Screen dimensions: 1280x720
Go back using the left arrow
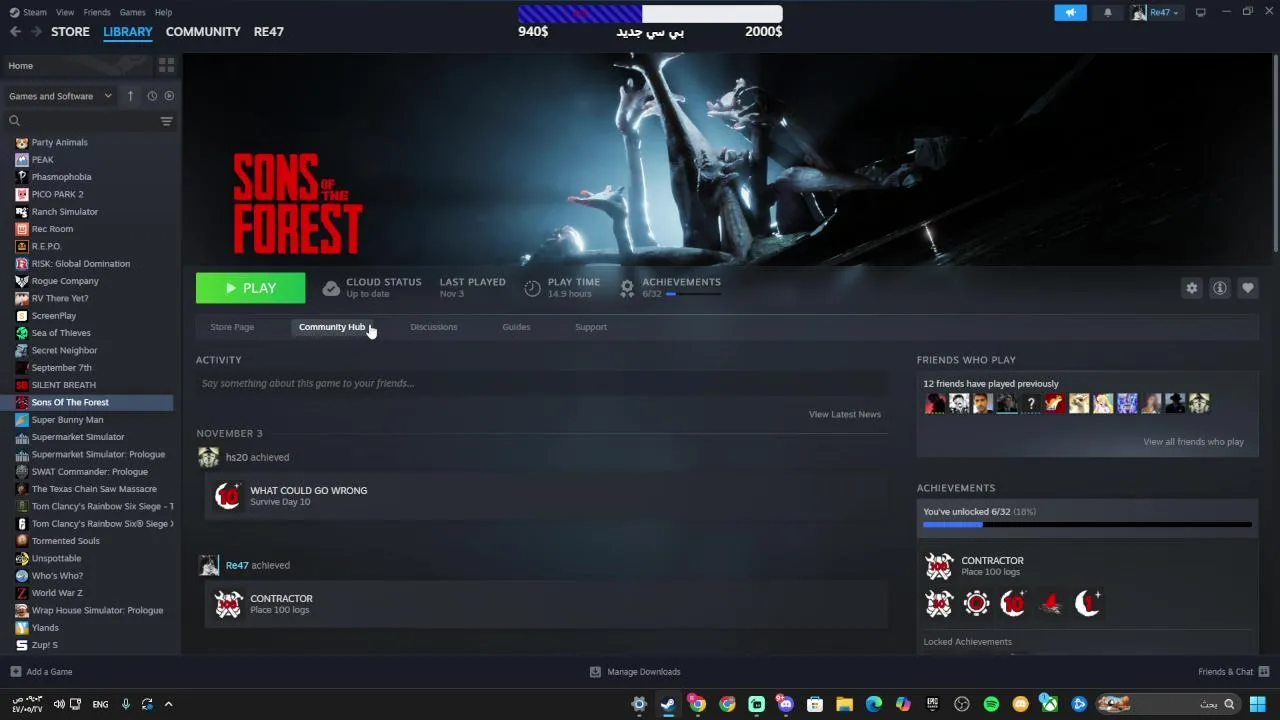pyautogui.click(x=15, y=32)
